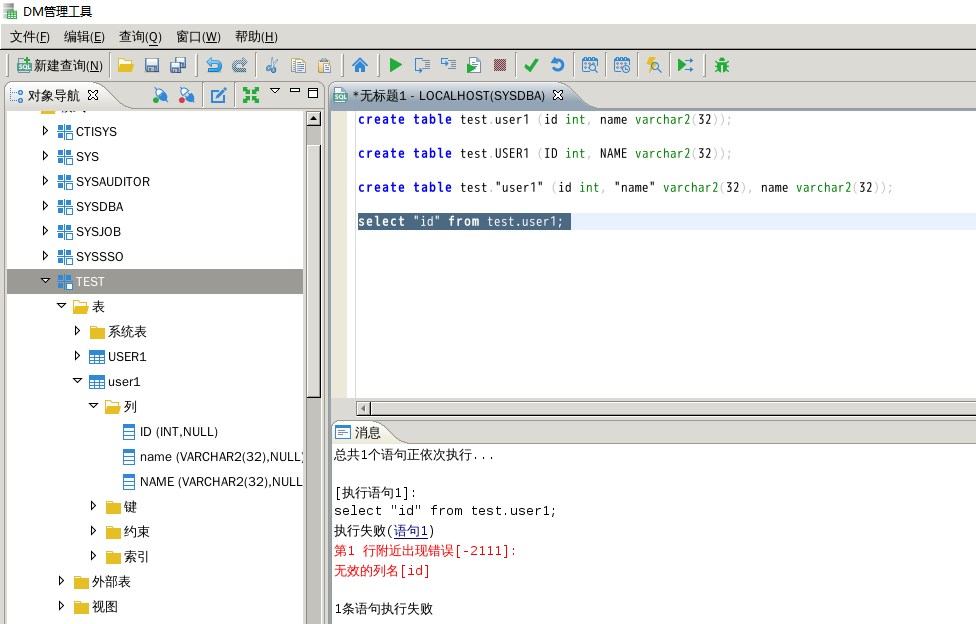Expand the SYSJOB schema node
Screen dimensions: 976x624
coord(45,230)
